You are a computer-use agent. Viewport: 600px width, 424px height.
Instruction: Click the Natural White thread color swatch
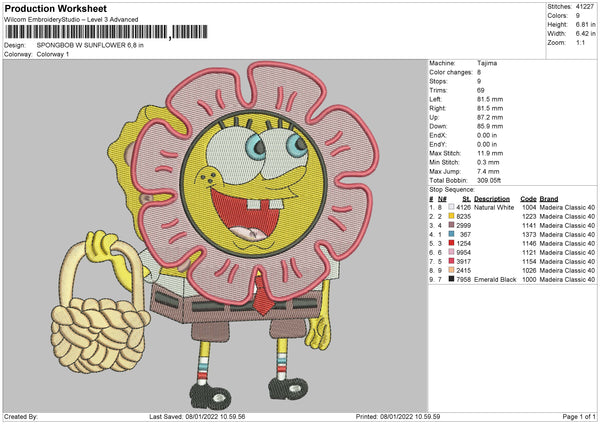(x=452, y=207)
